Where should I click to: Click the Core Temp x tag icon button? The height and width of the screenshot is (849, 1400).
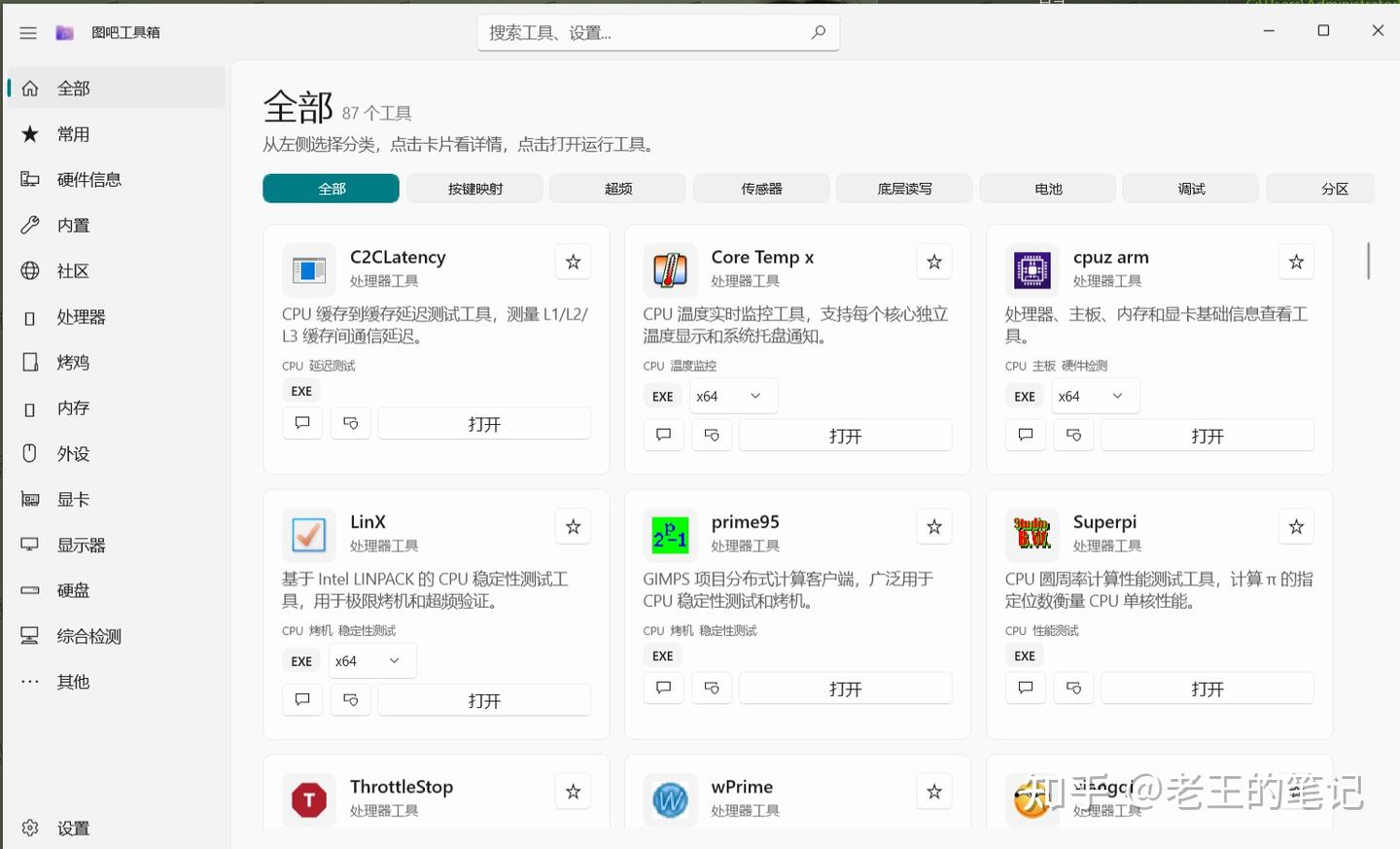point(712,435)
